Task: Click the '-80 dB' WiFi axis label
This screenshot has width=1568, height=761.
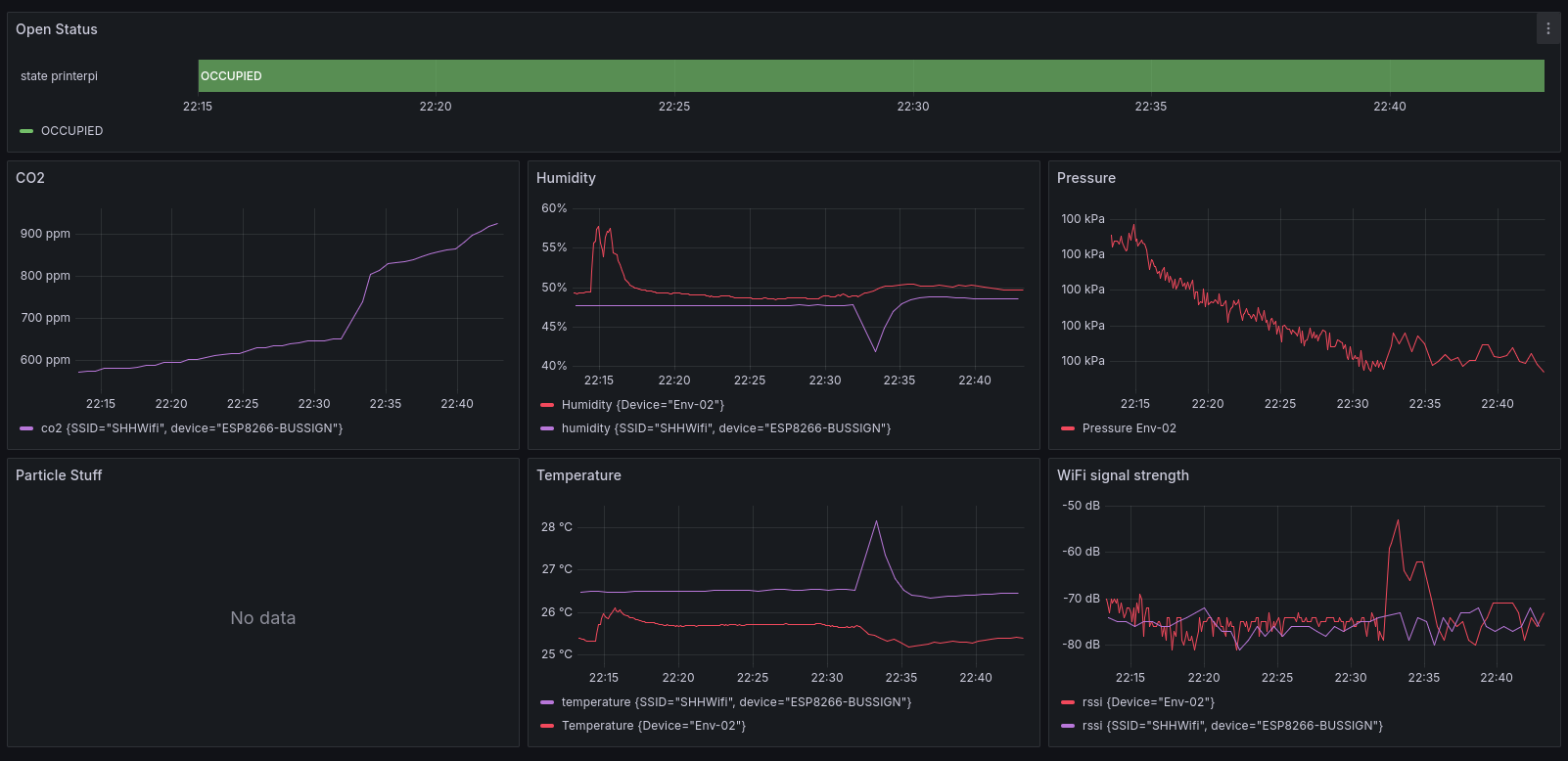Action: 1082,645
